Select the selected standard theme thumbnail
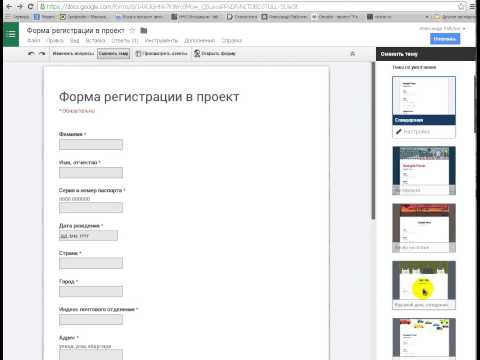Image resolution: width=480 pixels, height=360 pixels. [424, 101]
